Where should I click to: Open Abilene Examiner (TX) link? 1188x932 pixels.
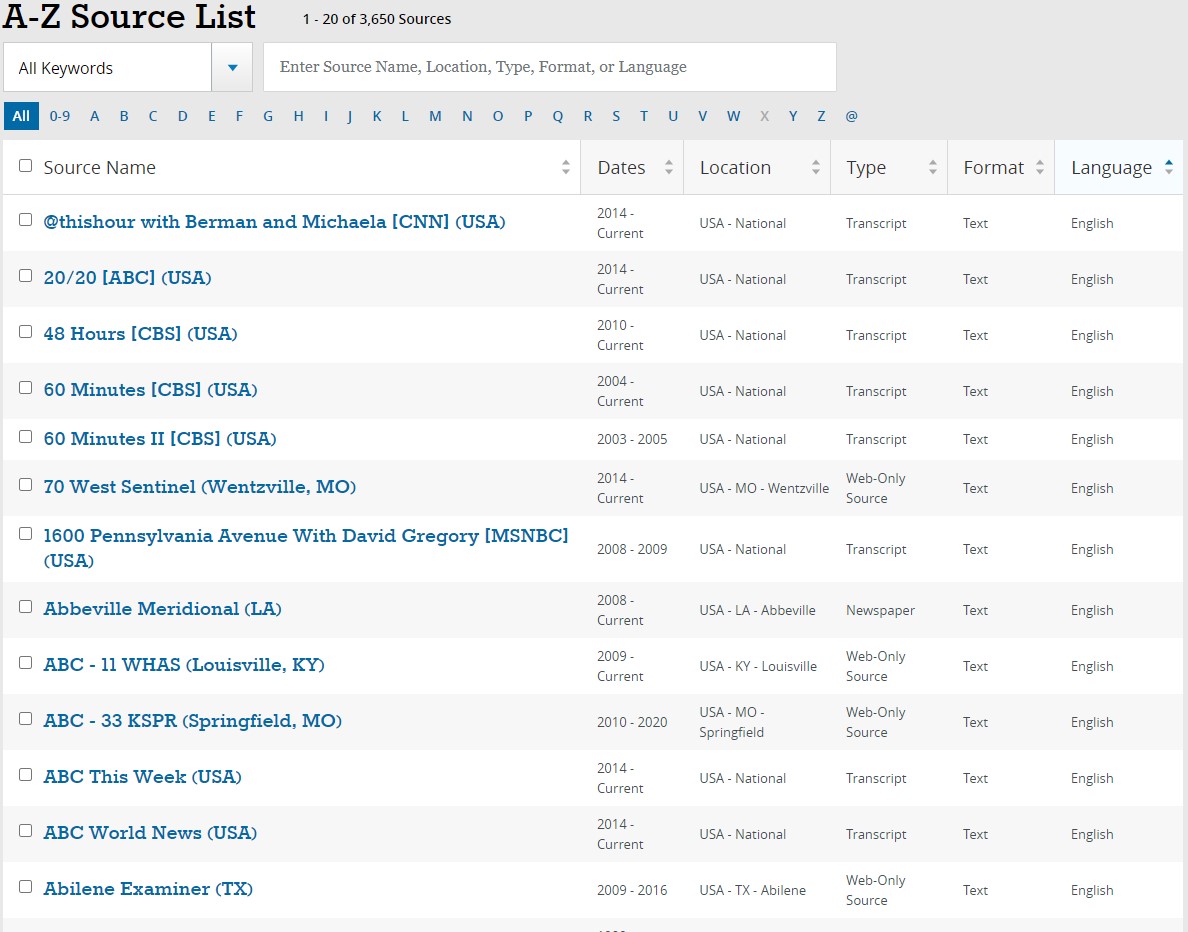coord(148,889)
